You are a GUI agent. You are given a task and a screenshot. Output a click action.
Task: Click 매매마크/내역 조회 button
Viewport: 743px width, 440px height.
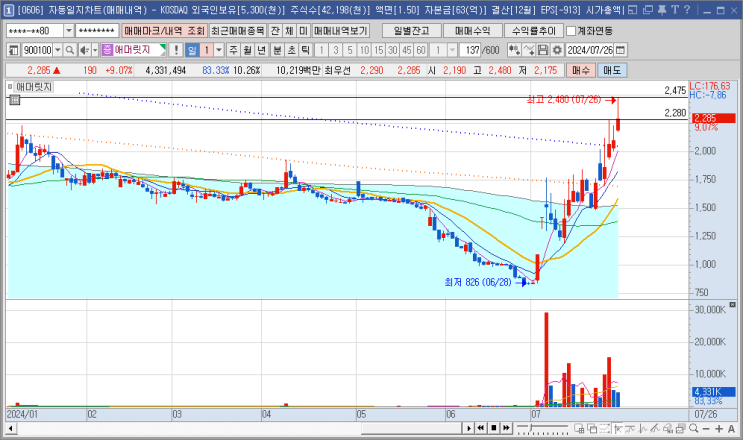pyautogui.click(x=164, y=31)
